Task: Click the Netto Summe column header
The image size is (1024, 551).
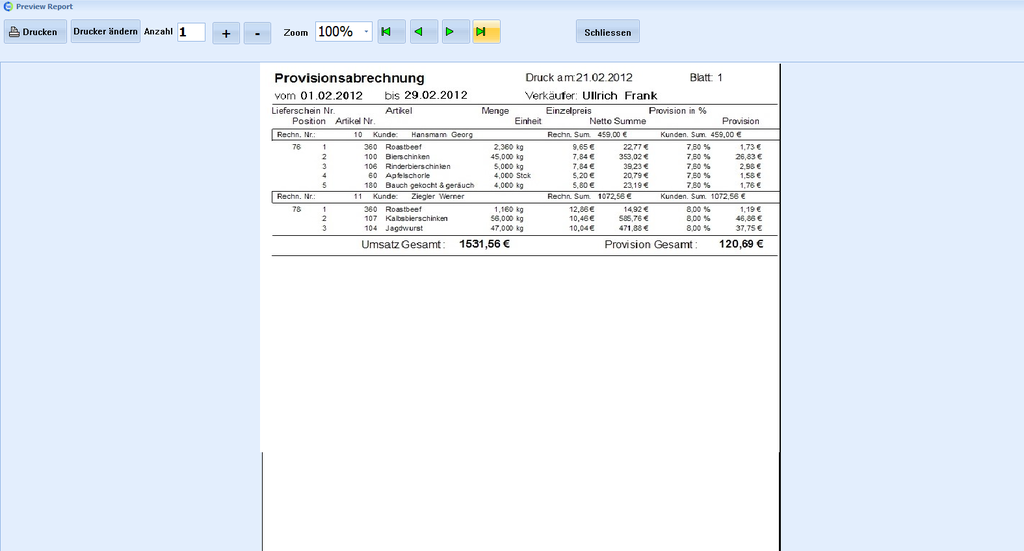Action: (618, 121)
